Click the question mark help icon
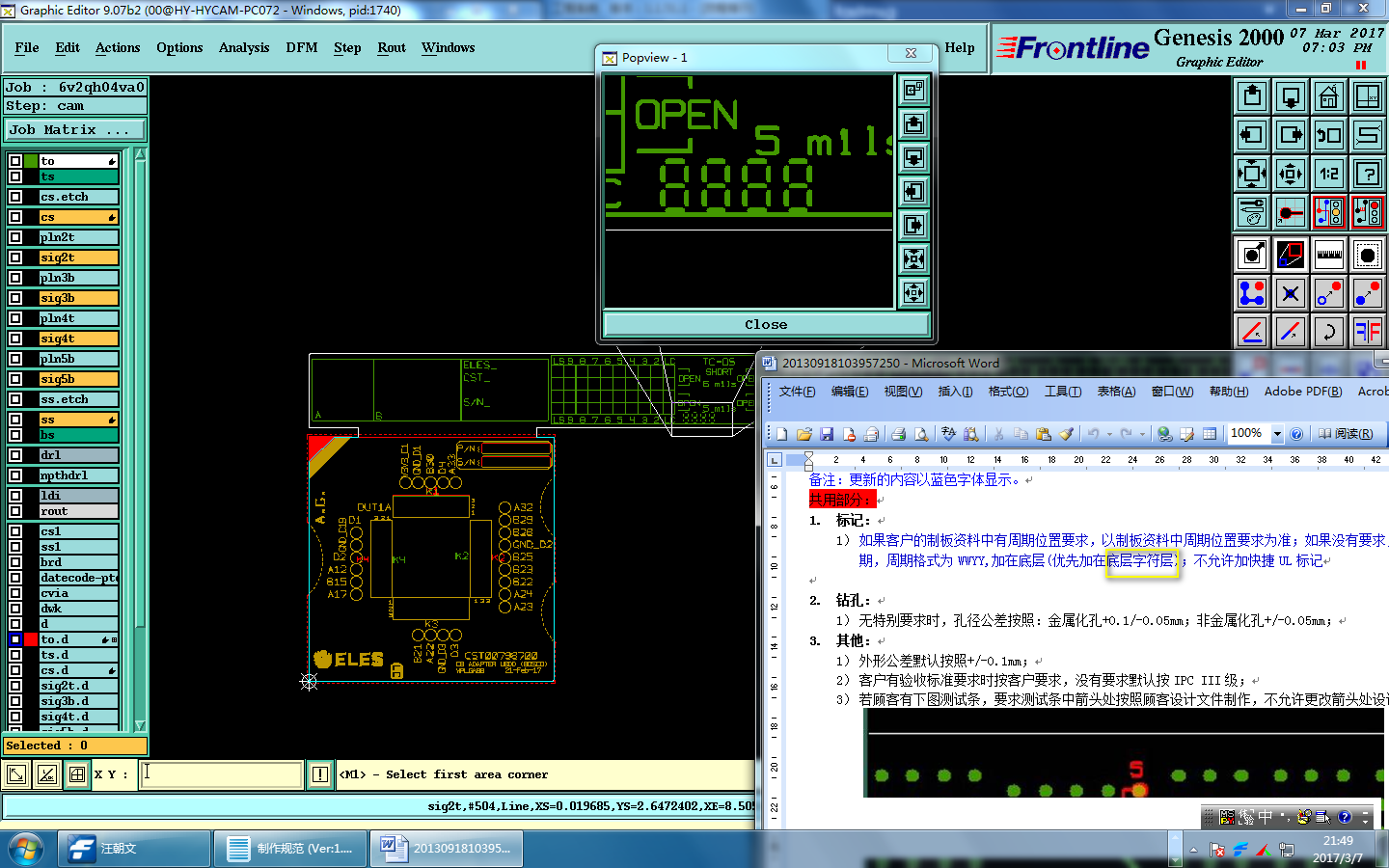Screen dimensions: 1389x868 [1368, 174]
